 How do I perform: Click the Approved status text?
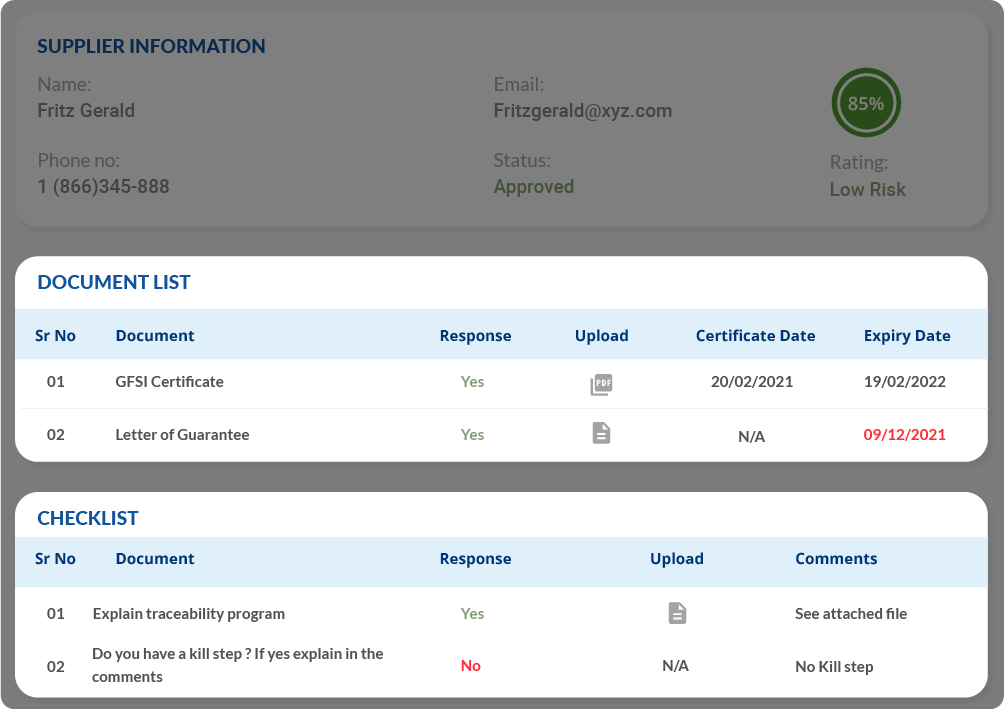click(533, 187)
